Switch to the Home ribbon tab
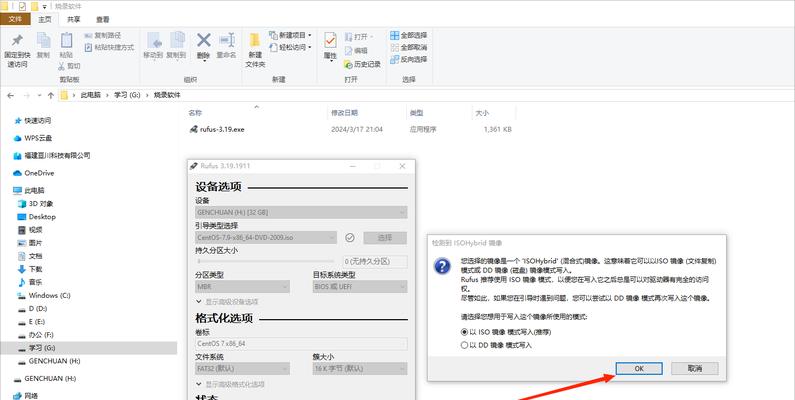The height and width of the screenshot is (400, 795). (45, 19)
